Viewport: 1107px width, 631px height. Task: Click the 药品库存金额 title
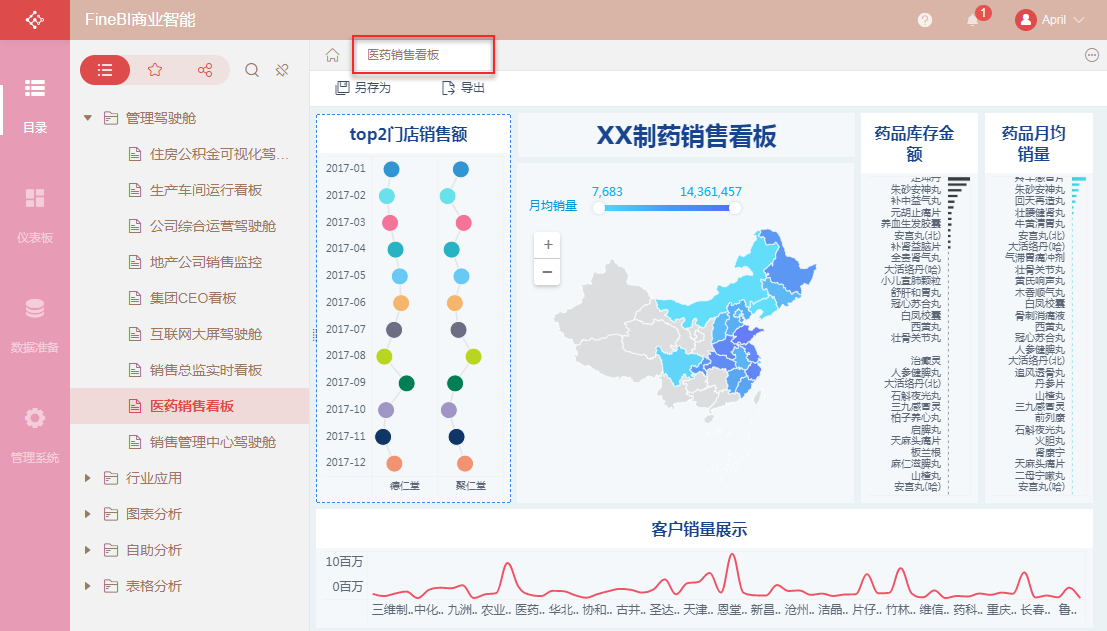914,143
